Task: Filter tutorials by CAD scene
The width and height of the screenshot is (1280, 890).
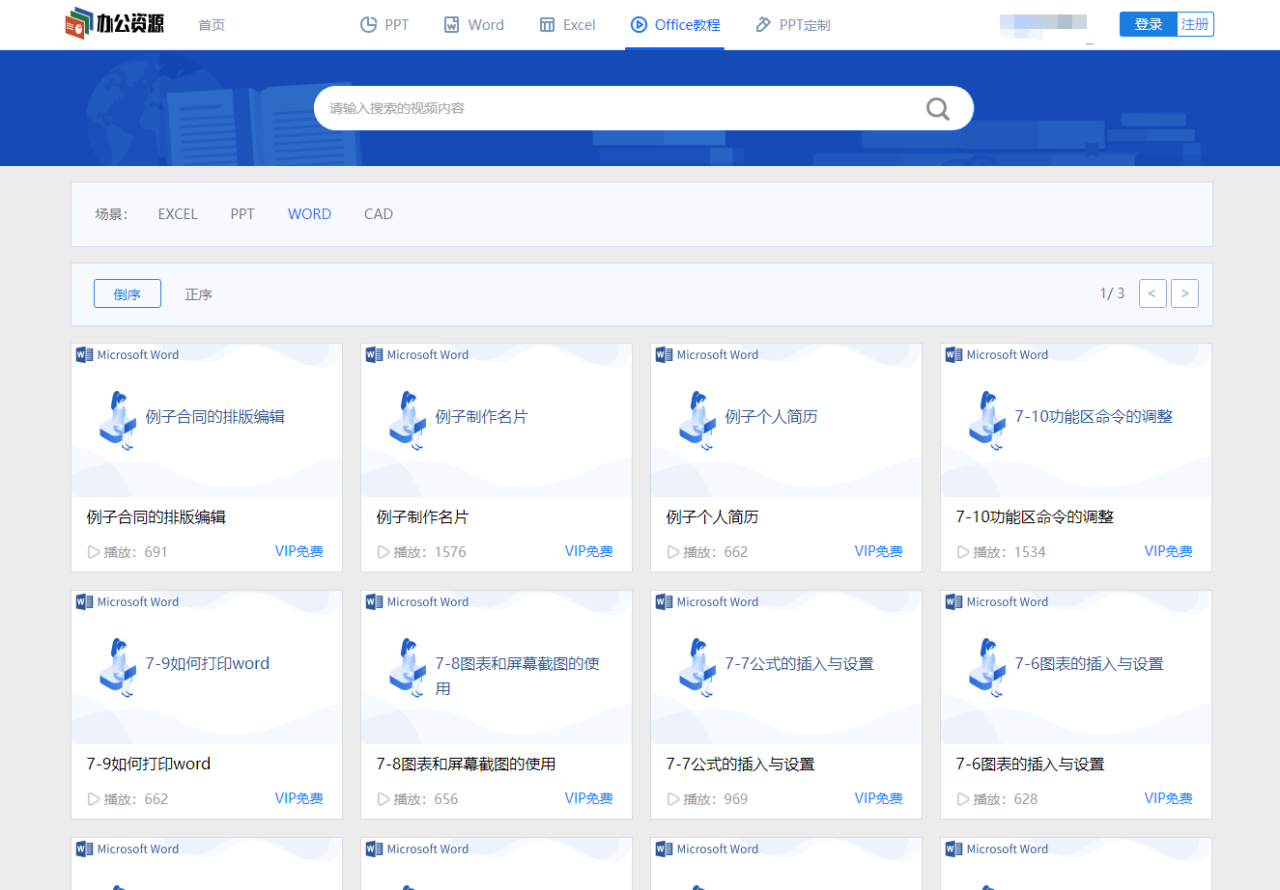Action: [378, 214]
